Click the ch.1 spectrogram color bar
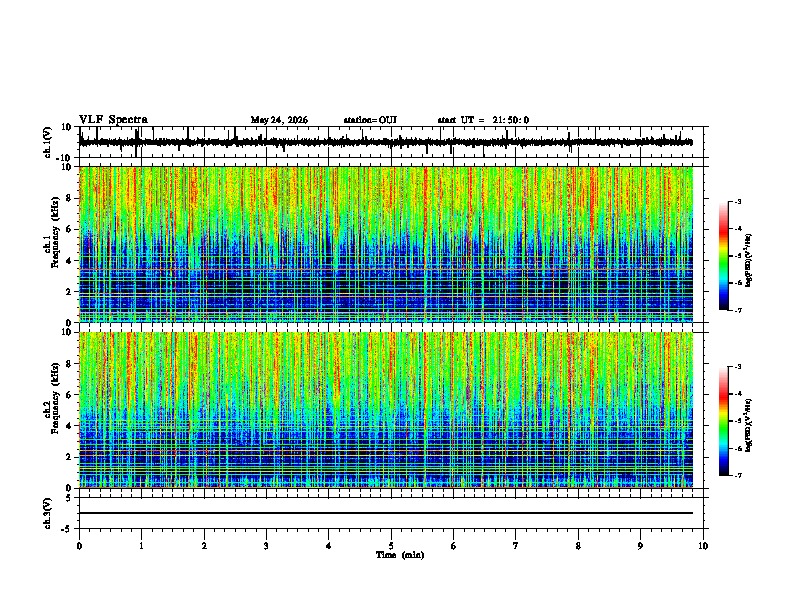Viewport: 792px width, 612px height. [x=723, y=256]
